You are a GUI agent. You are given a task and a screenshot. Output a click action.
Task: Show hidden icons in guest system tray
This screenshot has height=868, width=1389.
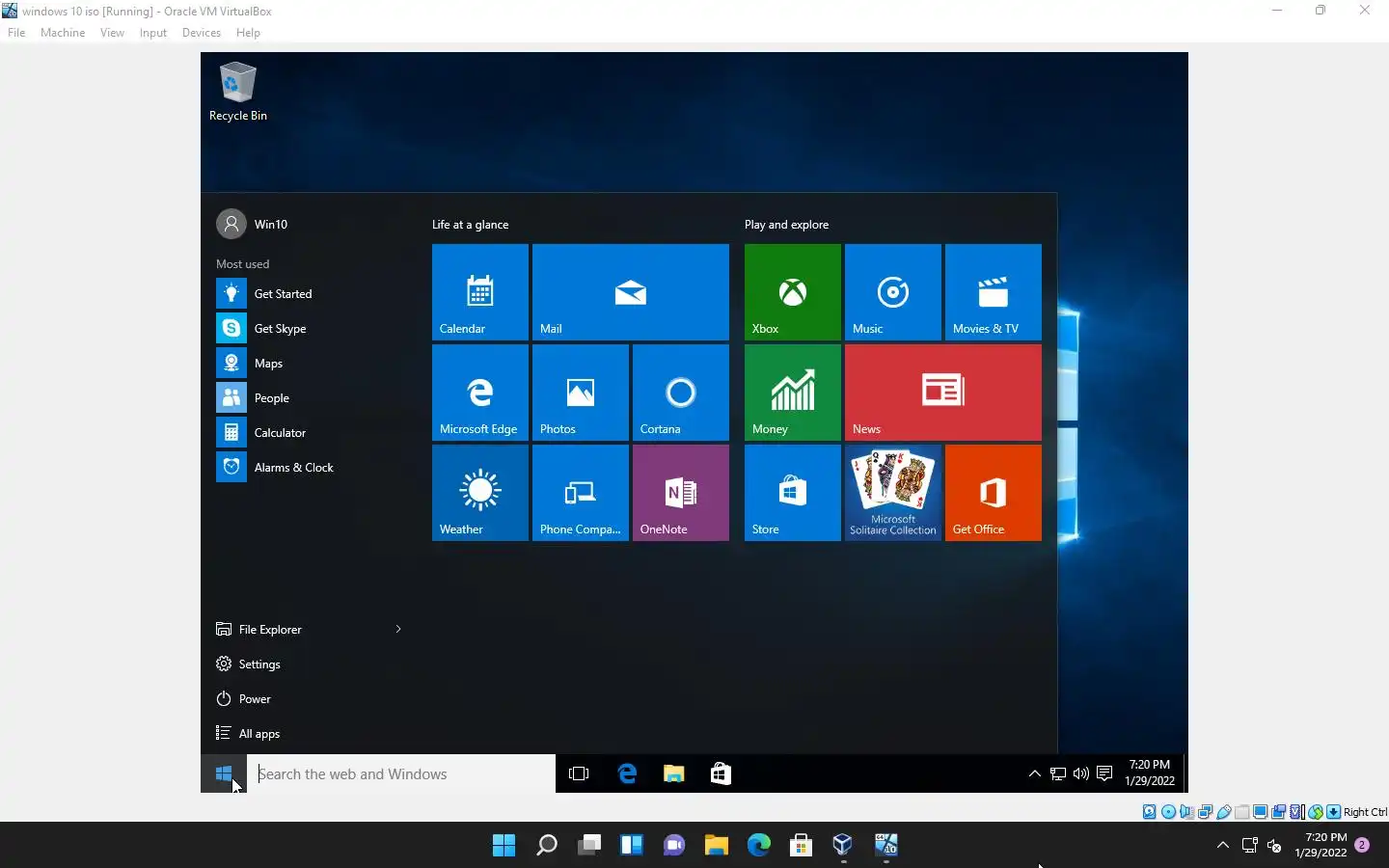(1035, 773)
